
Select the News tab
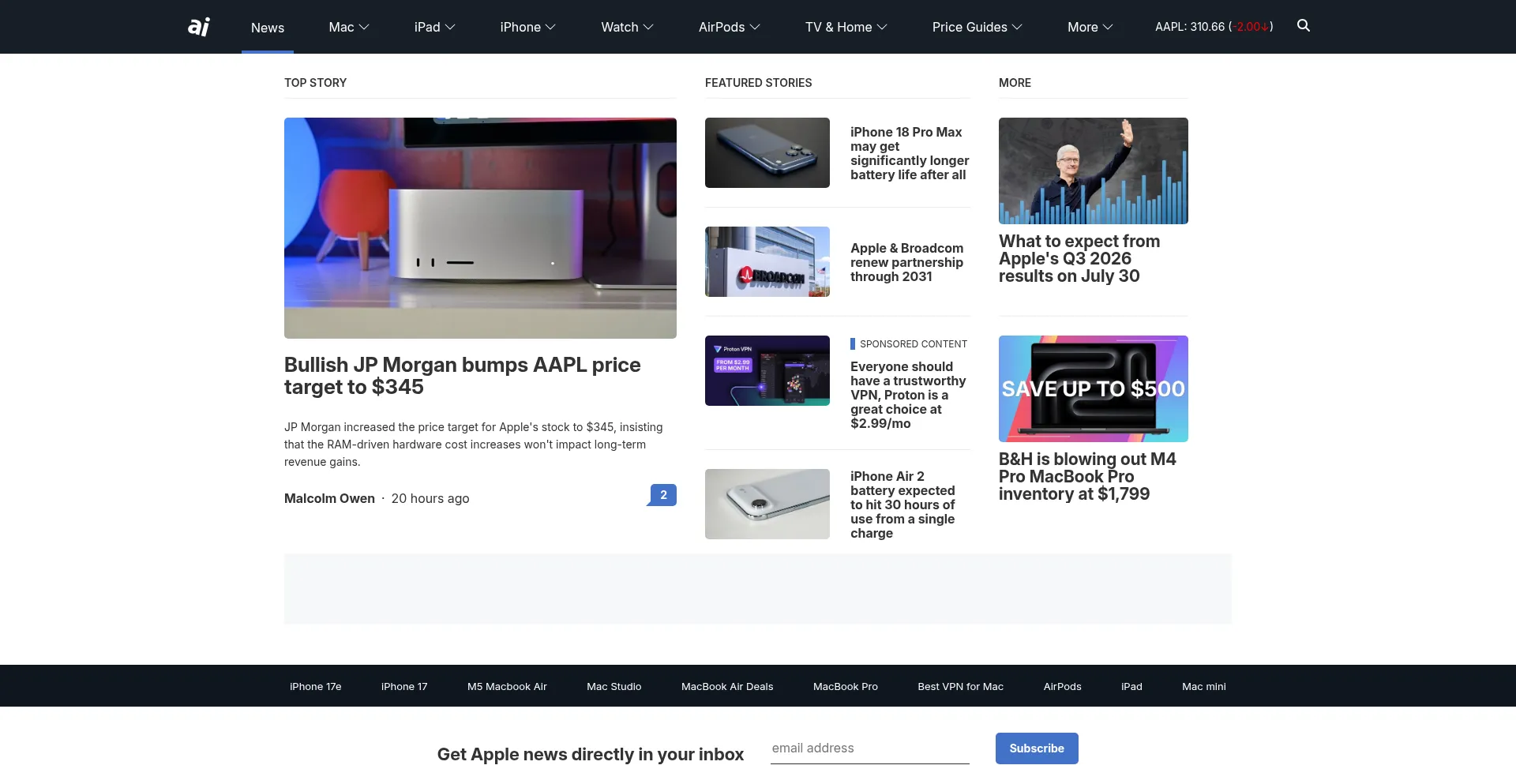268,28
